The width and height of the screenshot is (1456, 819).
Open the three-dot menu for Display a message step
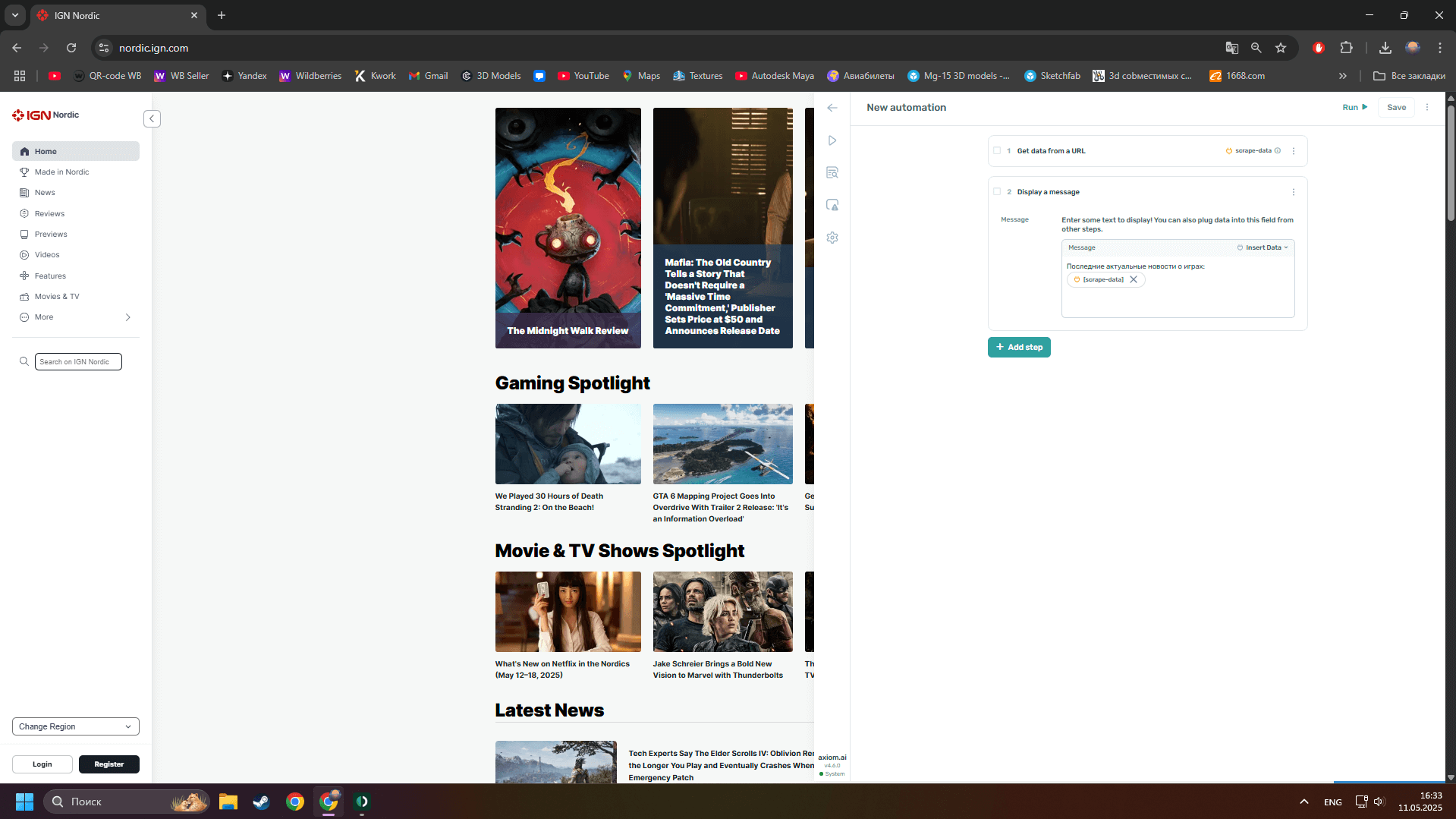(x=1294, y=192)
